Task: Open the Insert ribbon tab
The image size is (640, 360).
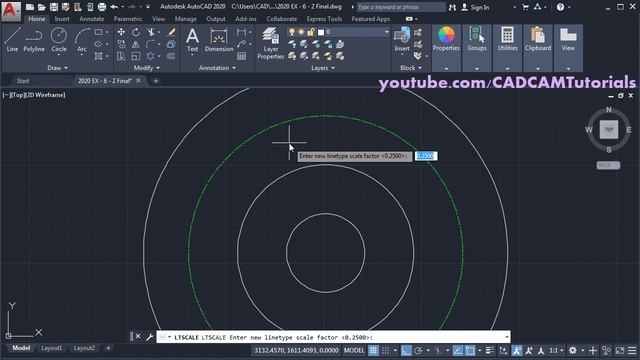Action: (x=62, y=19)
